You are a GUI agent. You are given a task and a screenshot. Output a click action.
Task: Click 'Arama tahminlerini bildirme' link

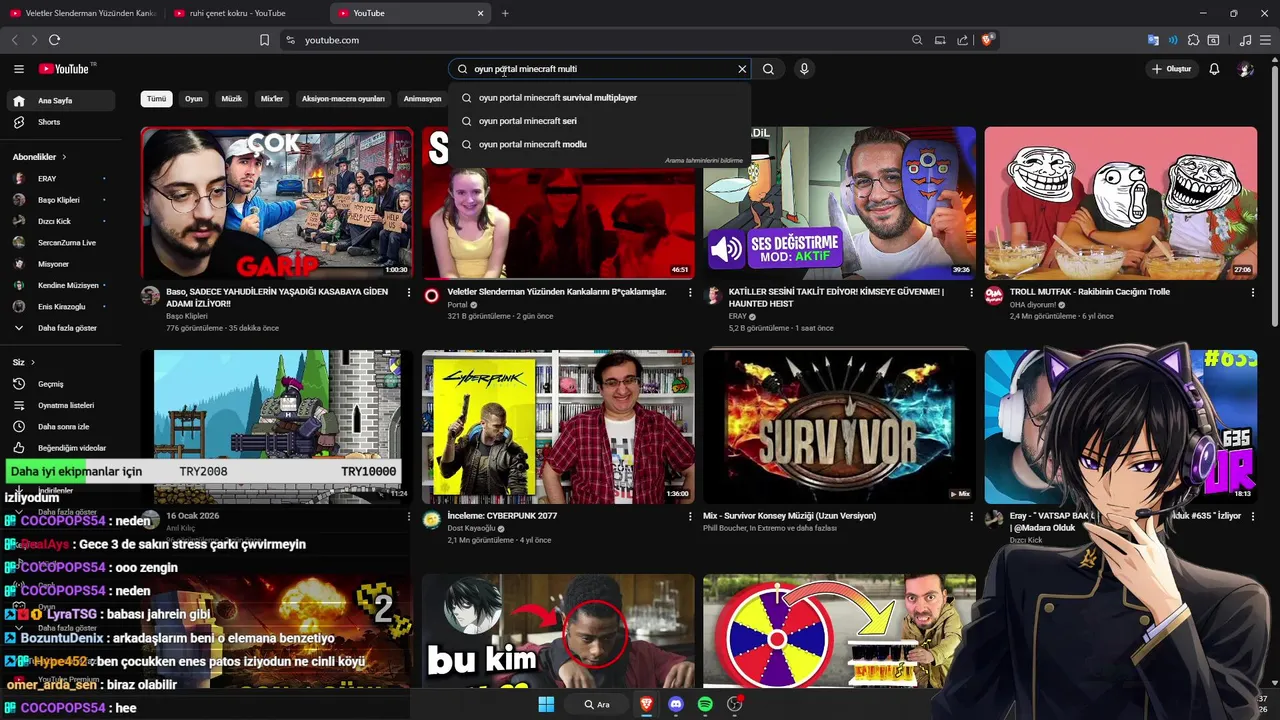coord(704,161)
